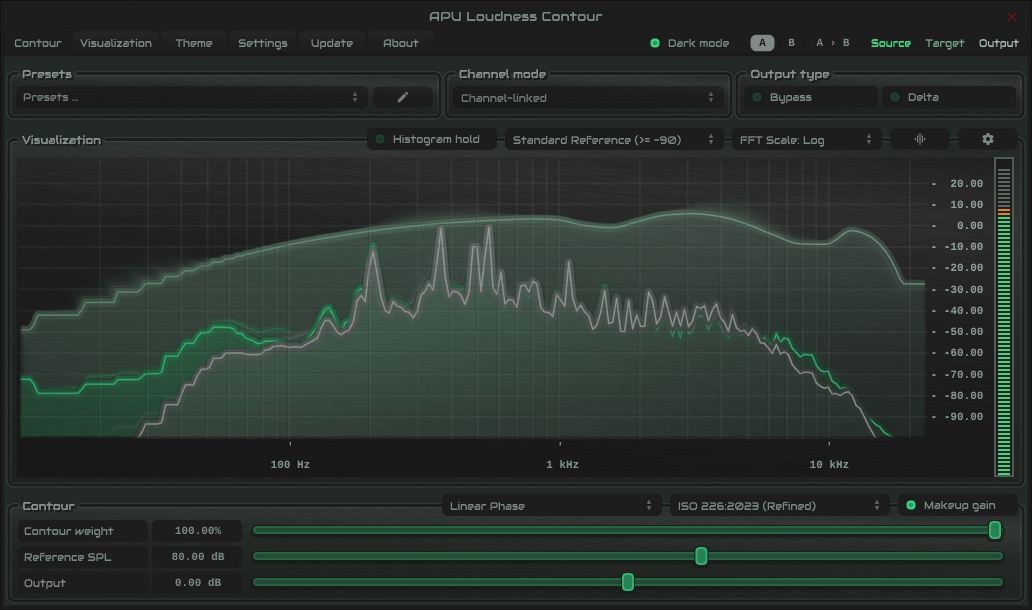The width and height of the screenshot is (1032, 610).
Task: Click the pencil edit preset icon
Action: 403,97
